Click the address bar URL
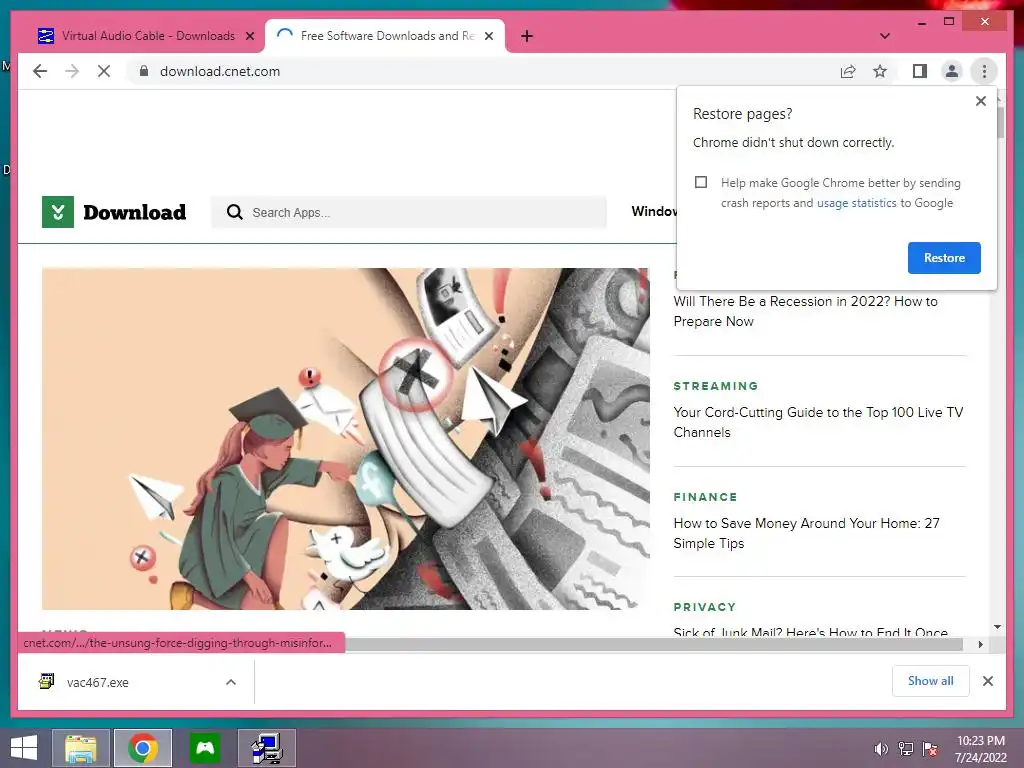The width and height of the screenshot is (1024, 768). [x=220, y=71]
